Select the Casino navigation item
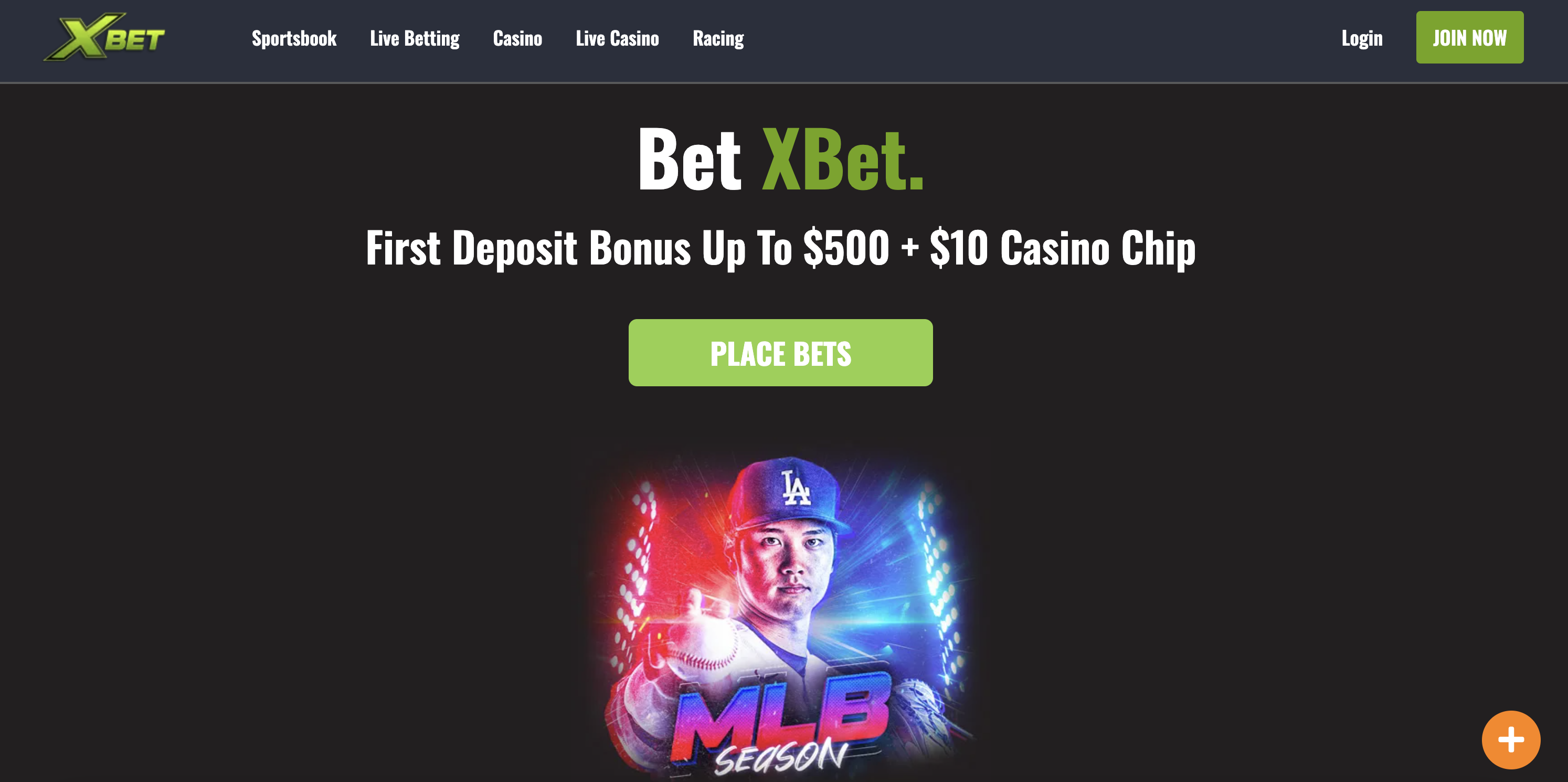Viewport: 1568px width, 782px height. pyautogui.click(x=517, y=38)
